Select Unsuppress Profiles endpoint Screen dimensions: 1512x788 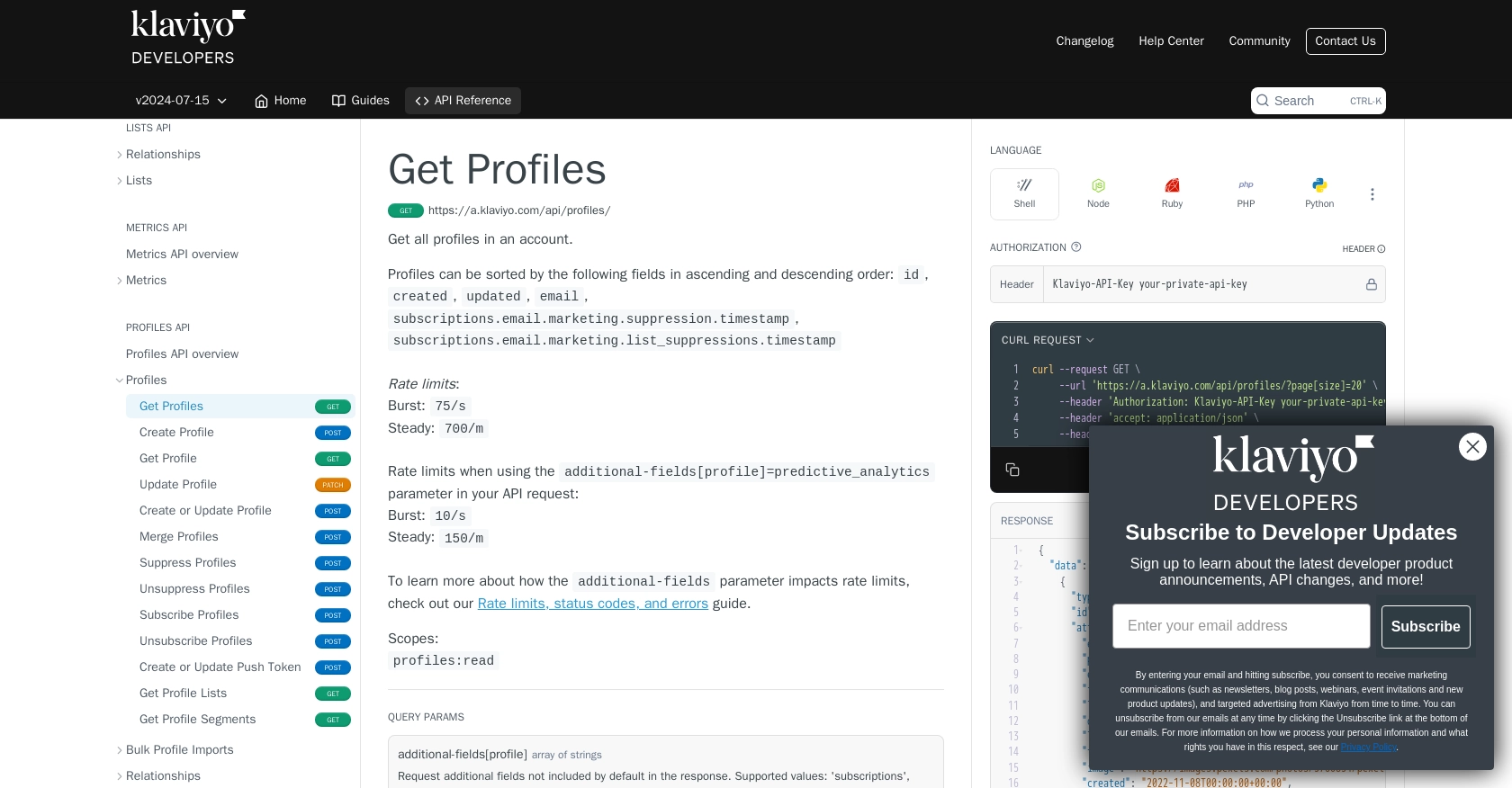pos(240,589)
